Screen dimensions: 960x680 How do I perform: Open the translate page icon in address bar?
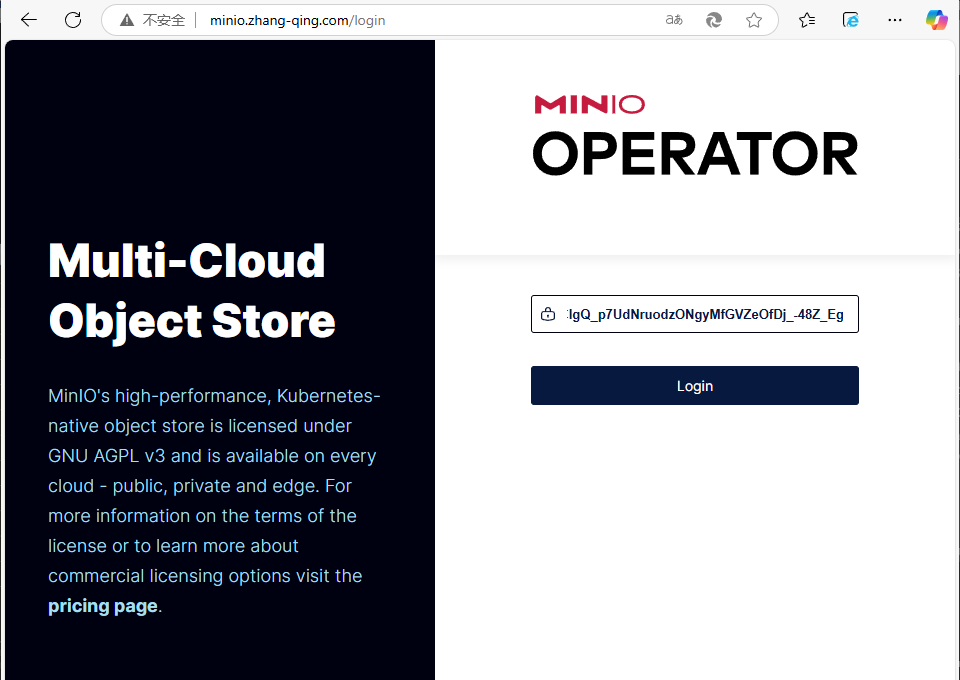coord(673,20)
